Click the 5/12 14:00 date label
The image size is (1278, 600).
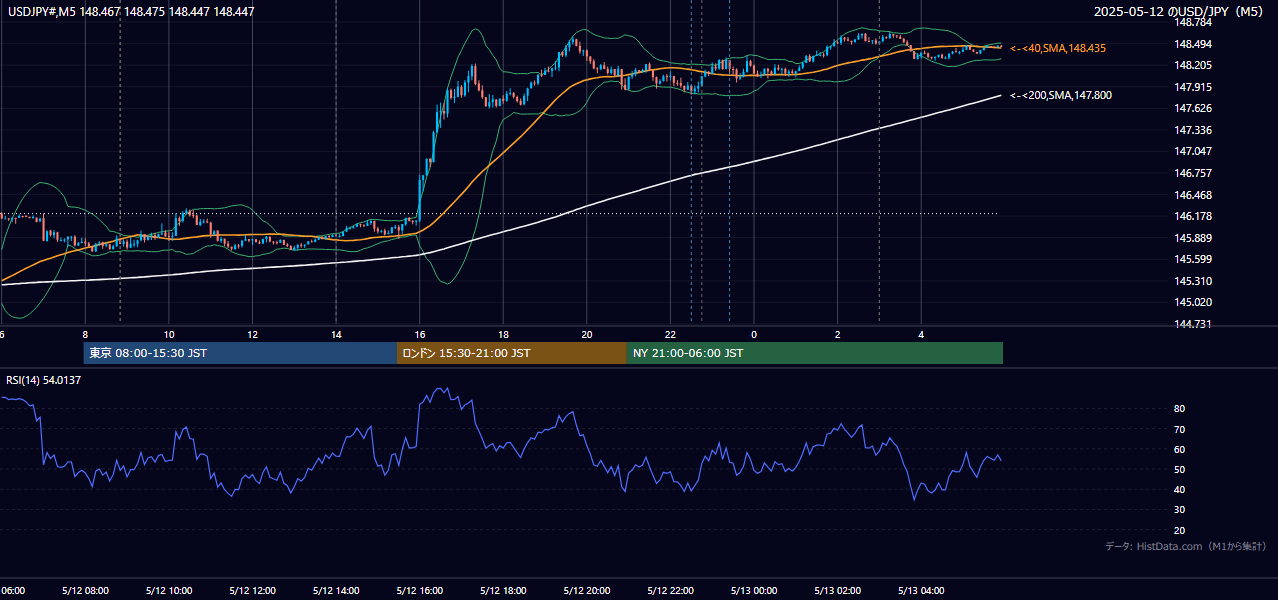pyautogui.click(x=336, y=591)
